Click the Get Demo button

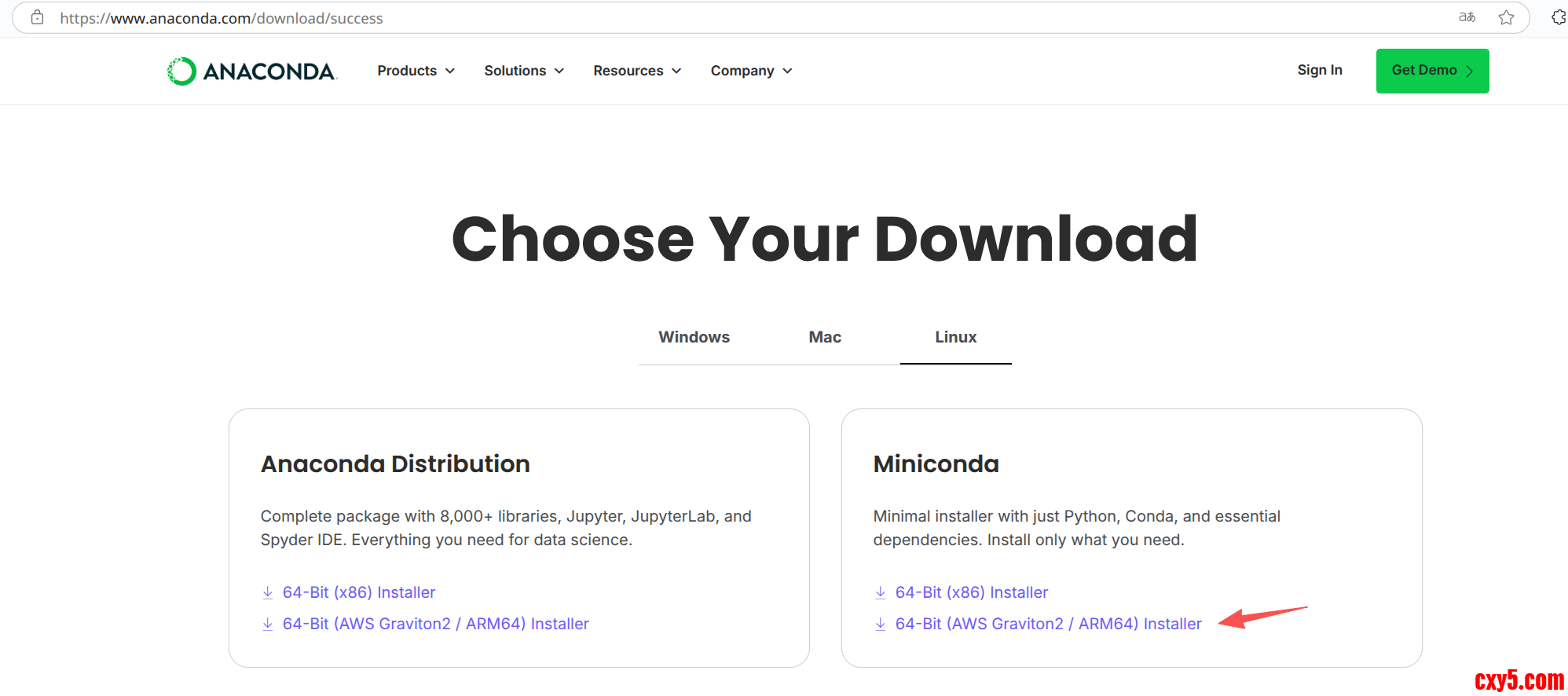pos(1433,71)
